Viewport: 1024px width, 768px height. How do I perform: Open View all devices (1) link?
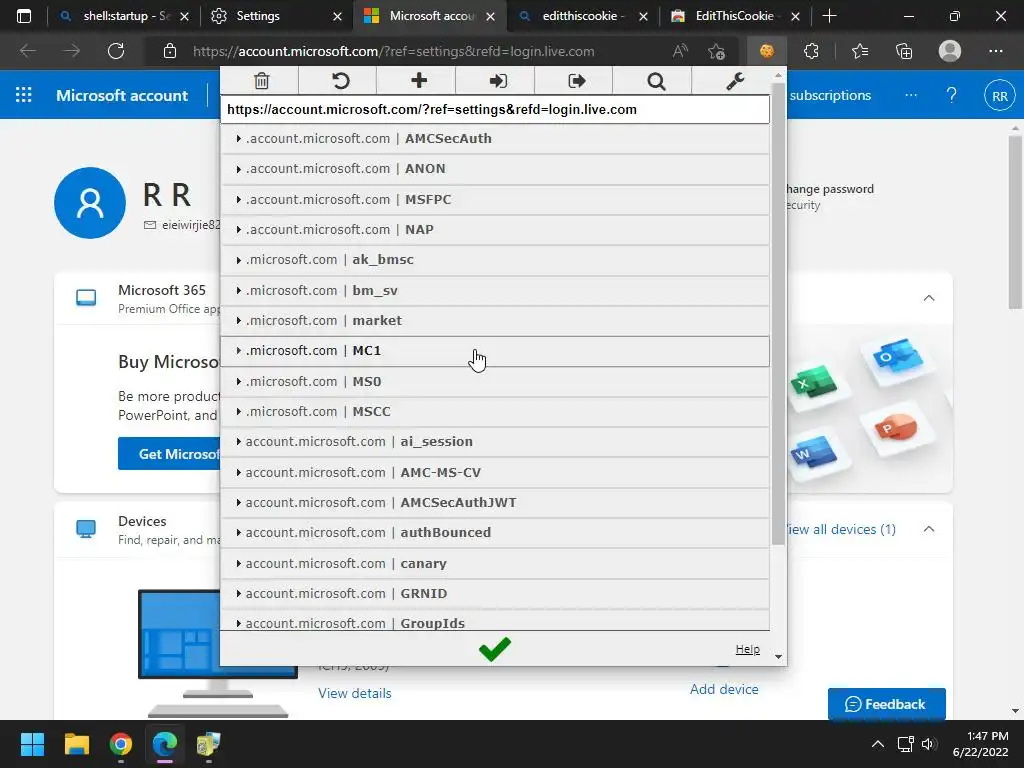point(841,529)
